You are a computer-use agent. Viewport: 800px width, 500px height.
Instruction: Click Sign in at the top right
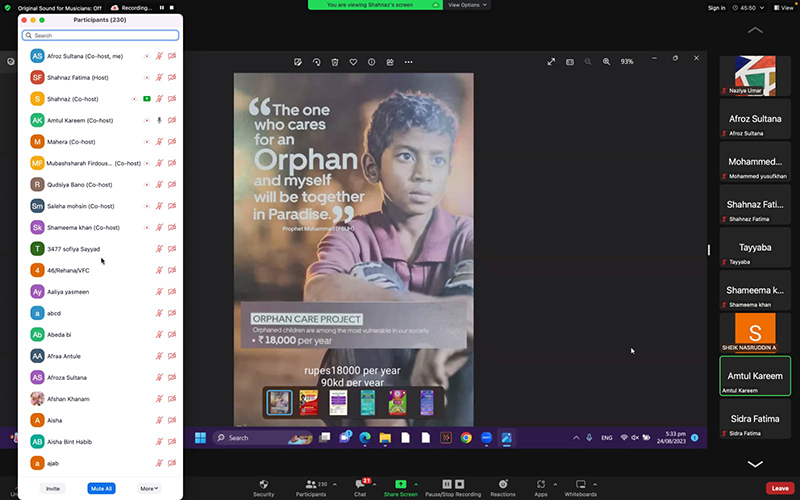coord(716,8)
